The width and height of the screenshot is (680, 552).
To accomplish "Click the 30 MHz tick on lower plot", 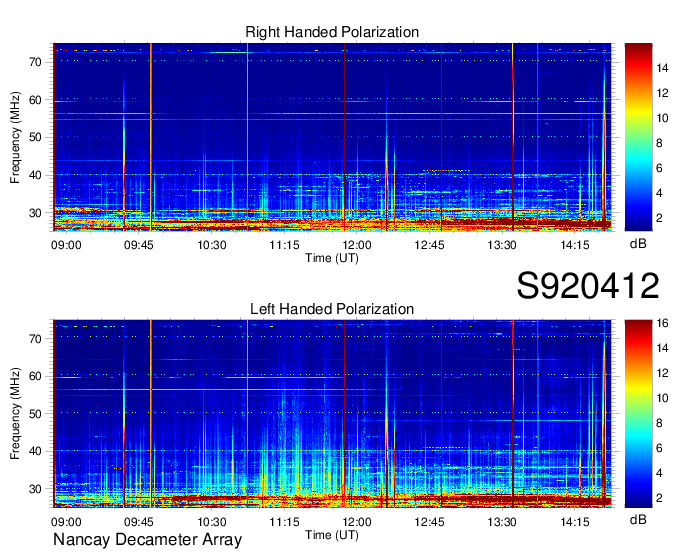I will (x=36, y=489).
